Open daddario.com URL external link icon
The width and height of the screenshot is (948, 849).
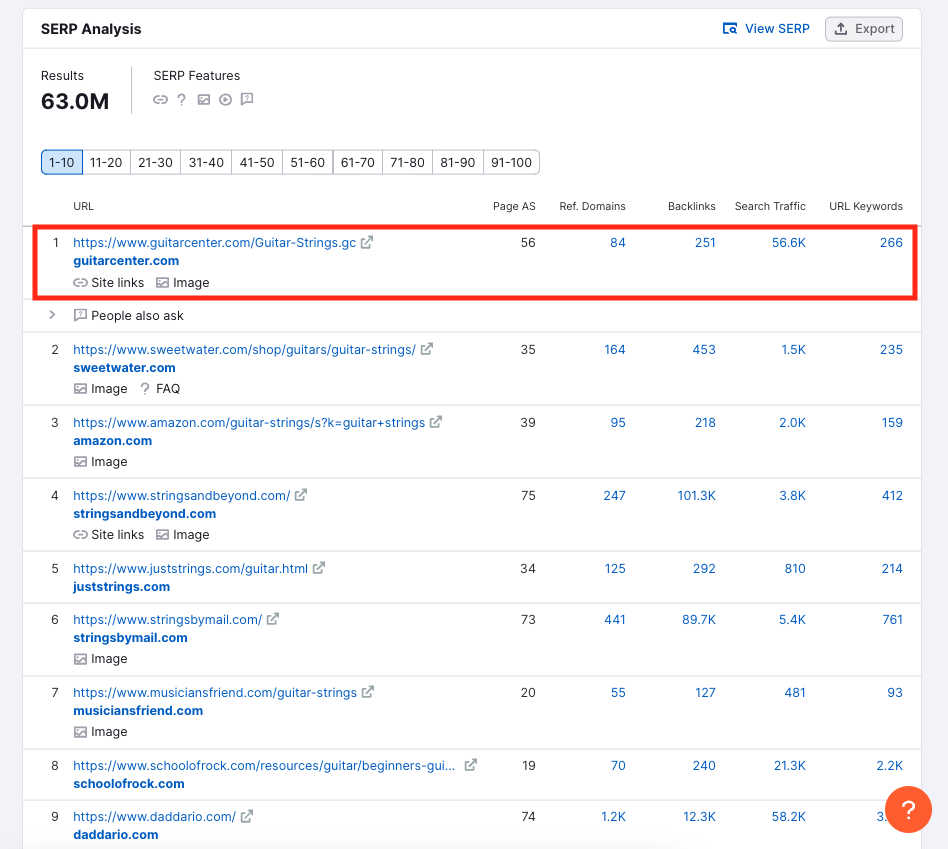coord(247,816)
